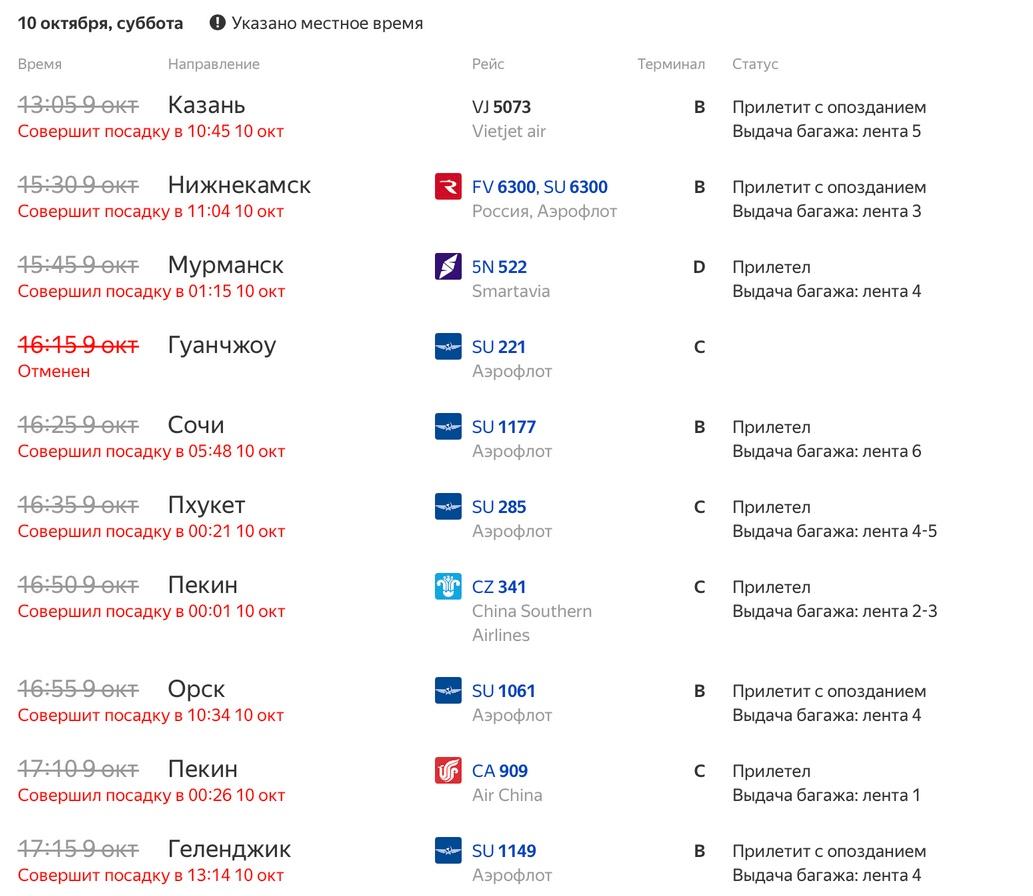The image size is (1033, 896).
Task: Open flight CZ 341 link
Action: [499, 587]
